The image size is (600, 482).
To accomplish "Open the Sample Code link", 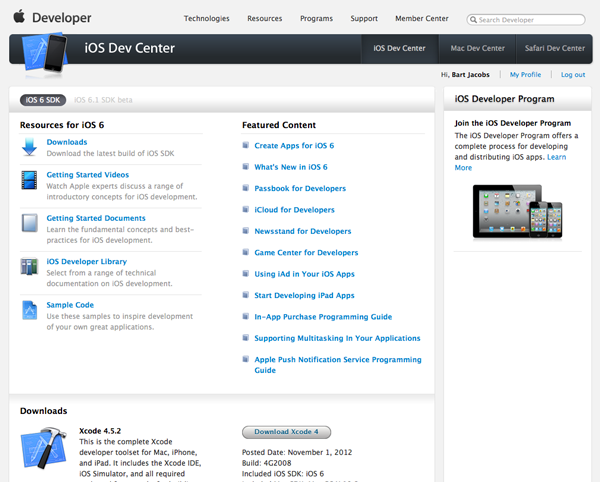I will coord(70,305).
